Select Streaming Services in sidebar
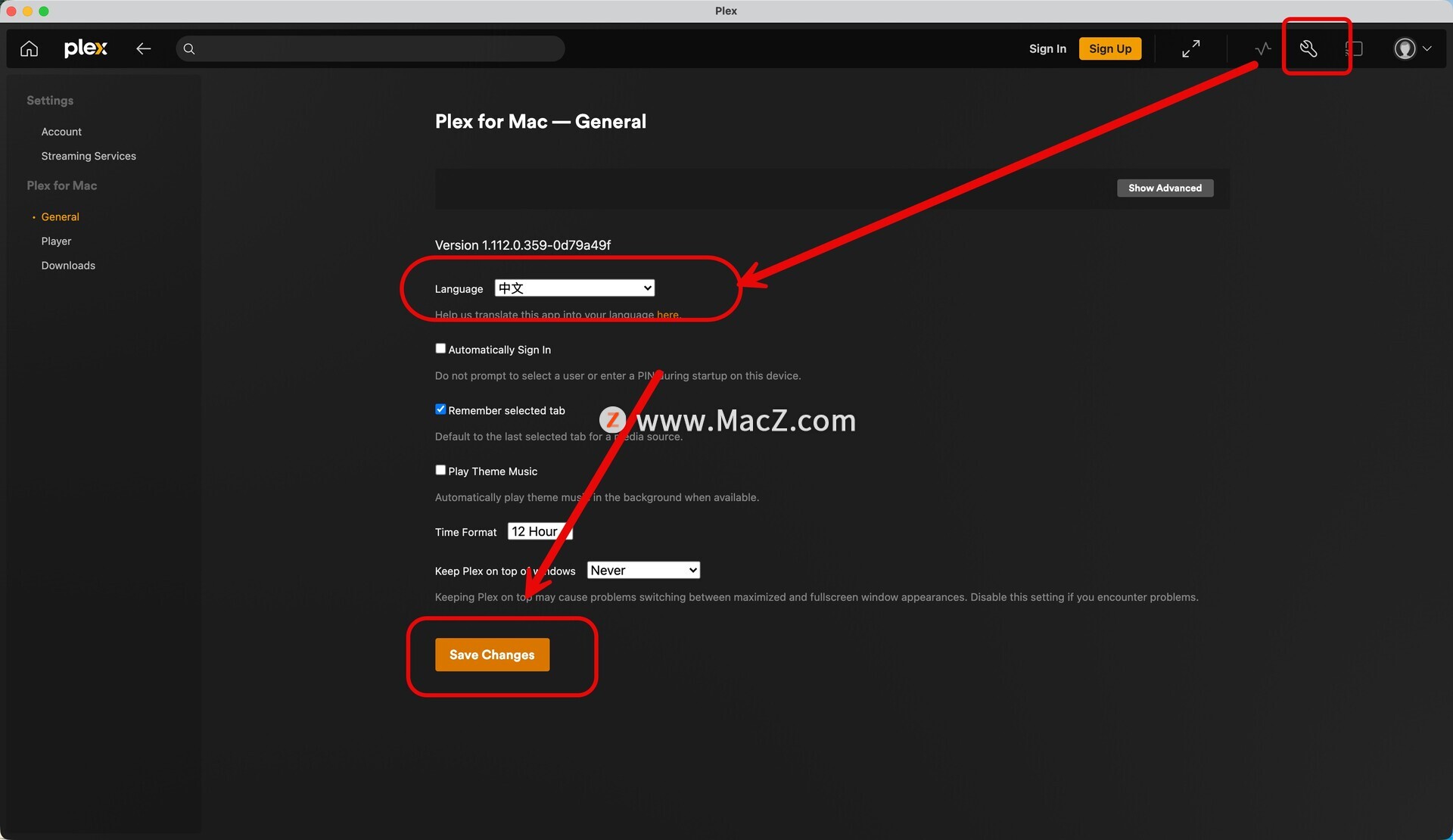Screen dimensions: 1453x840 click(x=89, y=156)
